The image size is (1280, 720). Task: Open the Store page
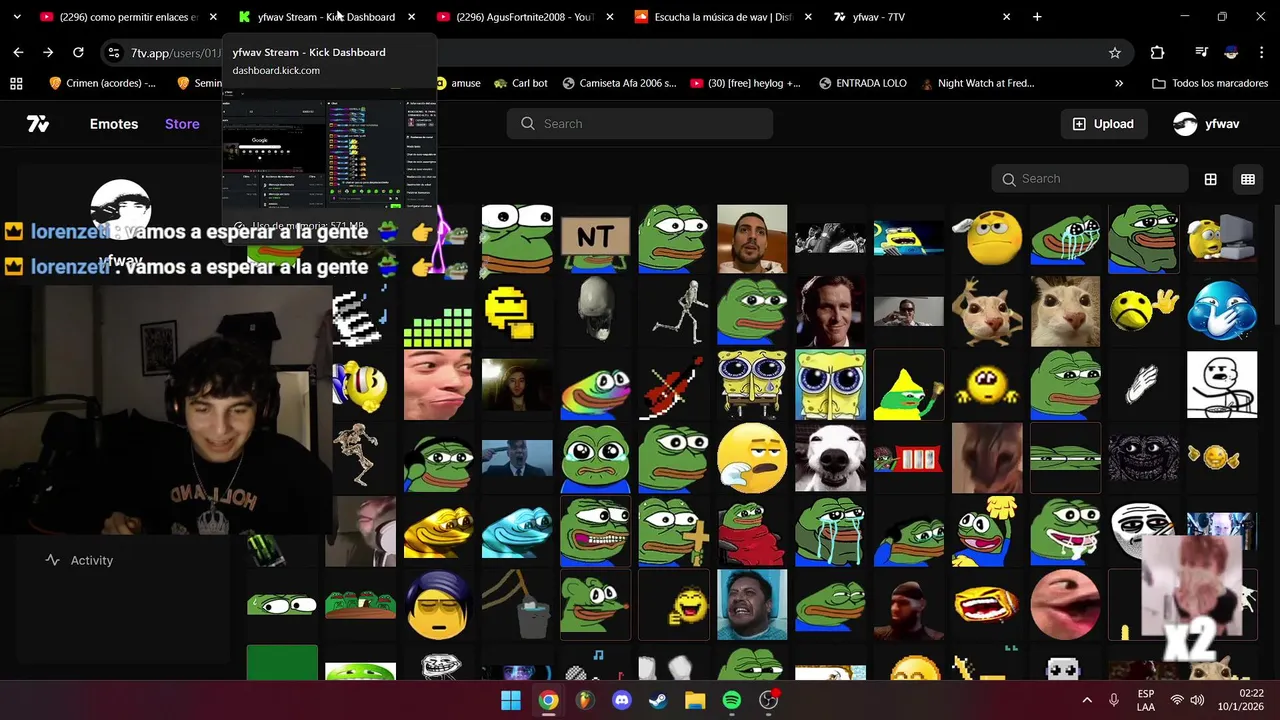pos(182,124)
